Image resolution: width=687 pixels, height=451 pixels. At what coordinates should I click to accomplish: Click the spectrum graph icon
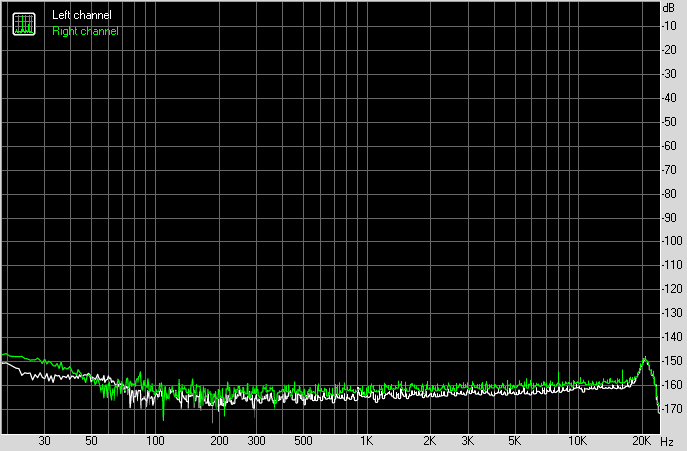(x=24, y=24)
